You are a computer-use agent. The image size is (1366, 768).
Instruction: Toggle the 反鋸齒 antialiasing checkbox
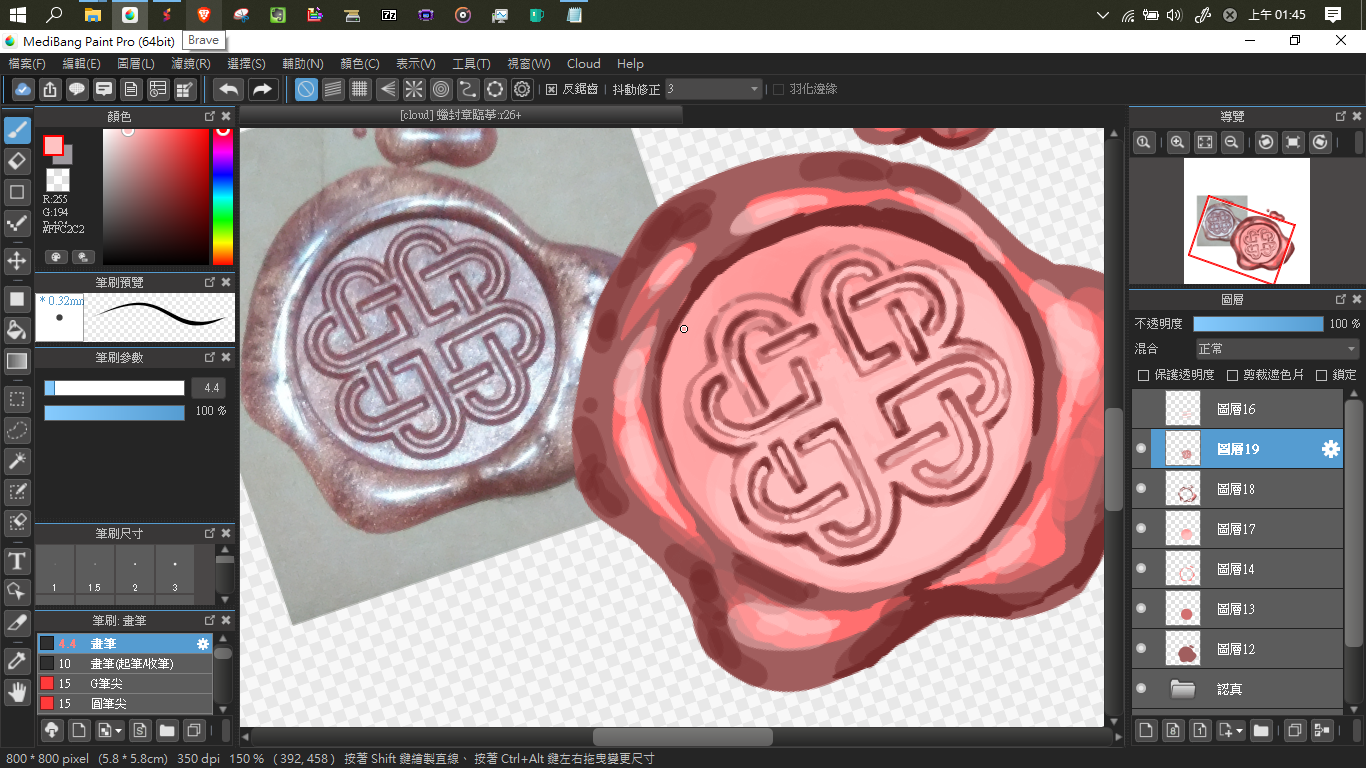point(551,89)
